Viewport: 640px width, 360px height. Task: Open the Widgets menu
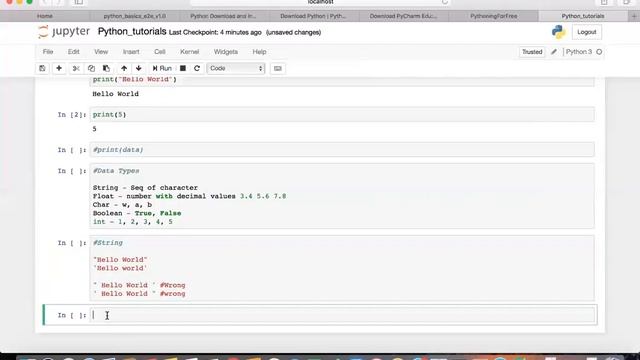coord(226,52)
